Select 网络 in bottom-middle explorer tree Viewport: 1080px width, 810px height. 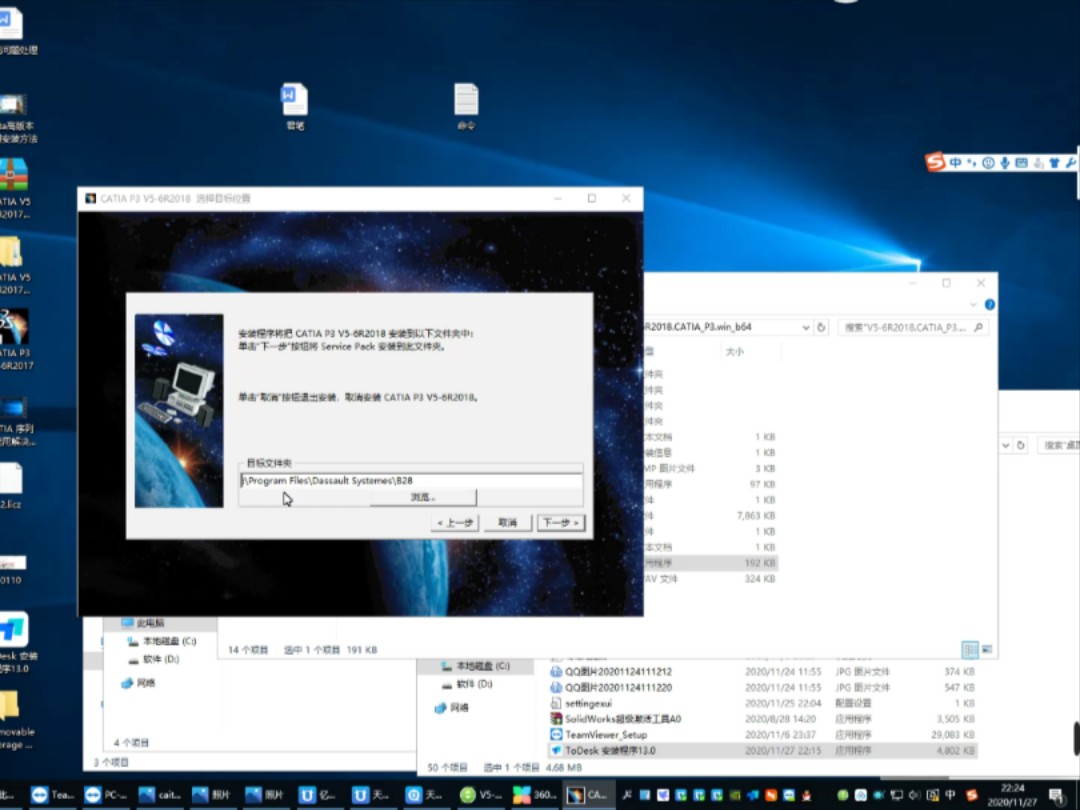(x=452, y=708)
